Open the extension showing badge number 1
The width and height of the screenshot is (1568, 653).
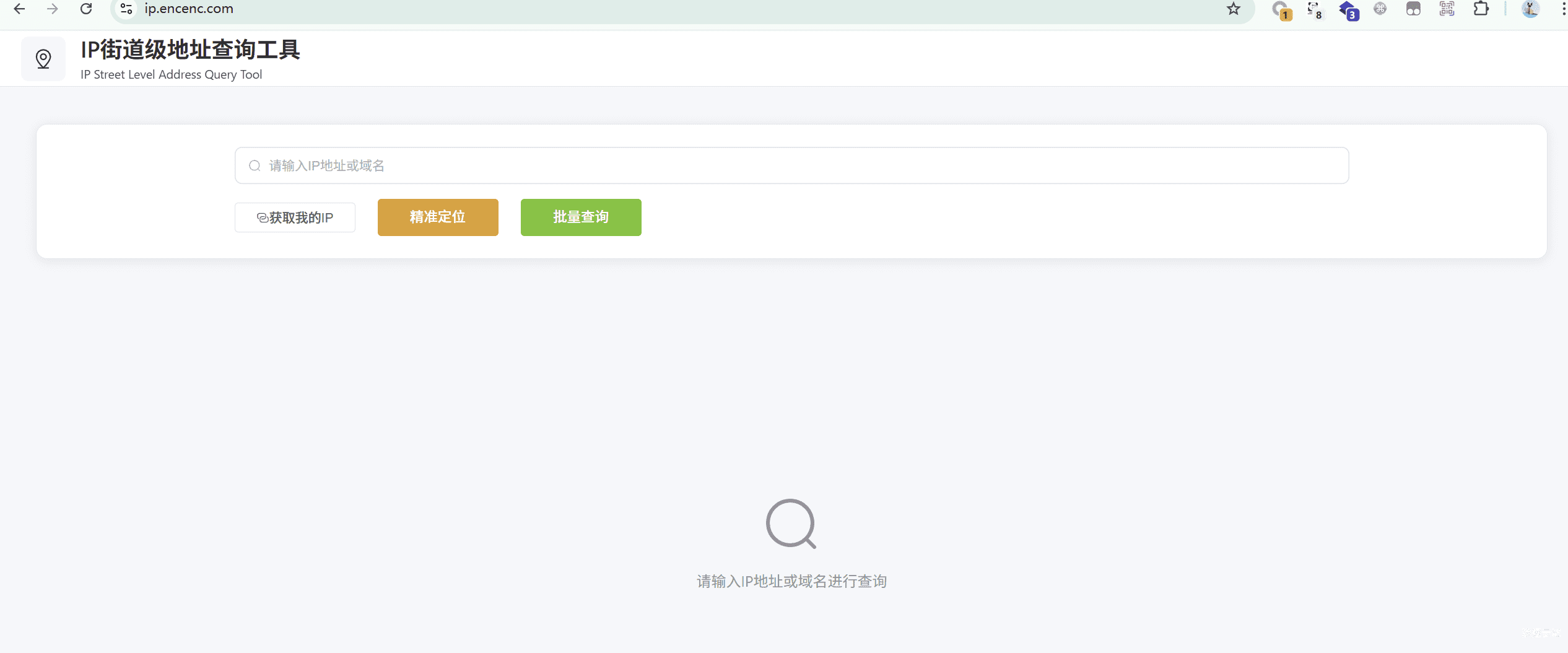point(1279,10)
